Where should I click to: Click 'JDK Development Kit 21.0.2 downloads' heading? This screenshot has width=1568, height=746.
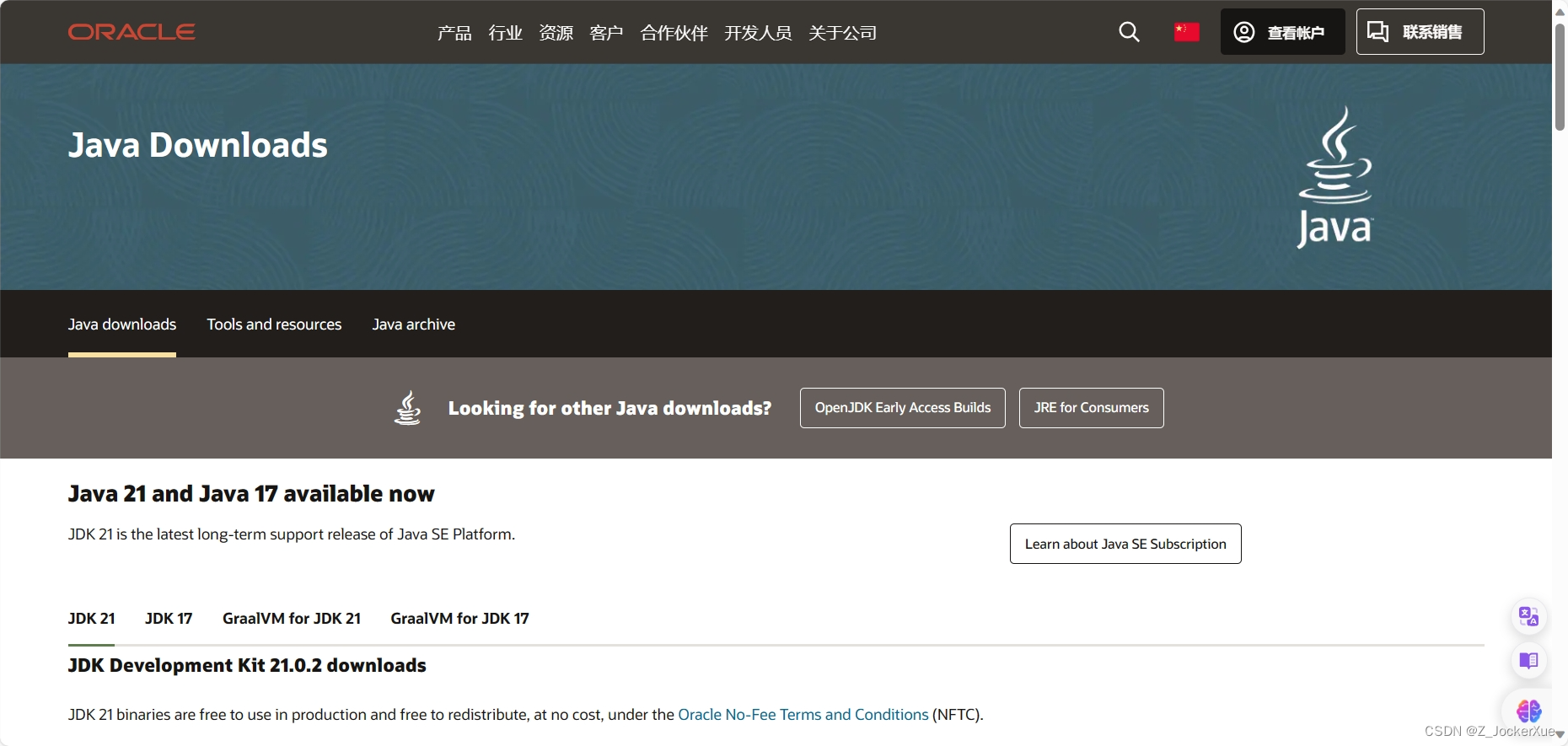(x=247, y=666)
